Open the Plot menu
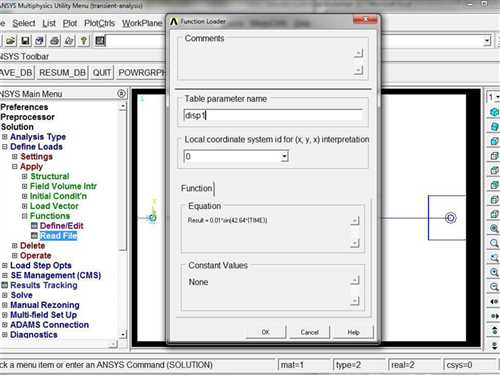Image resolution: width=500 pixels, height=375 pixels. (70, 23)
